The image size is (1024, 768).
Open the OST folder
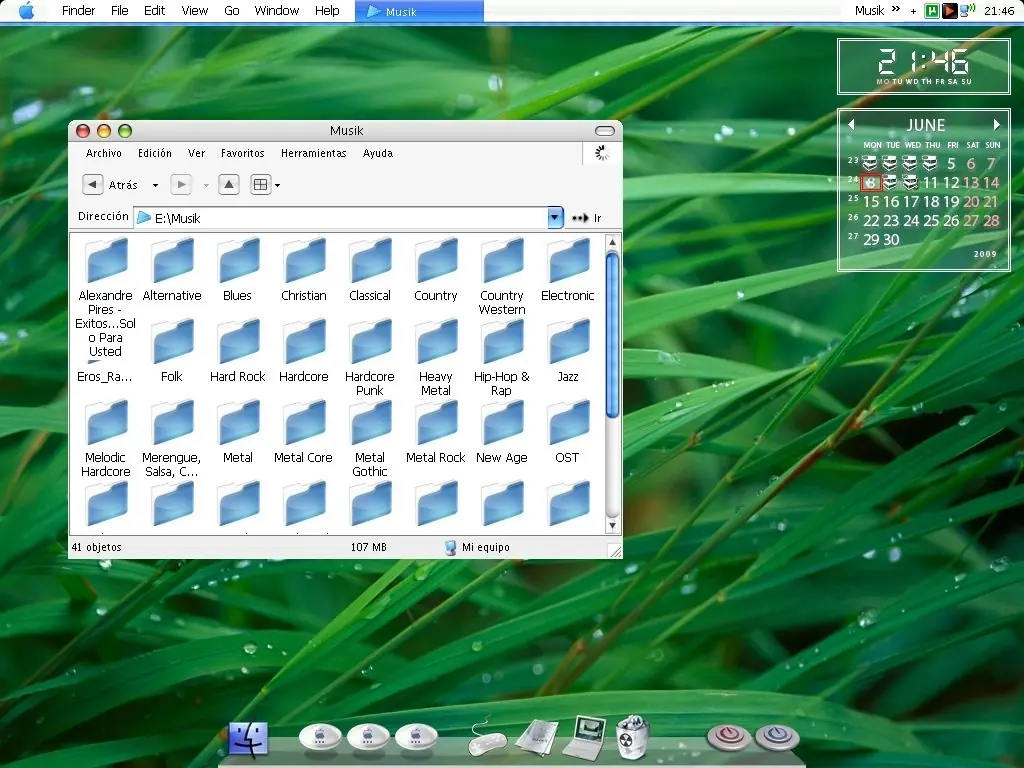coord(568,432)
